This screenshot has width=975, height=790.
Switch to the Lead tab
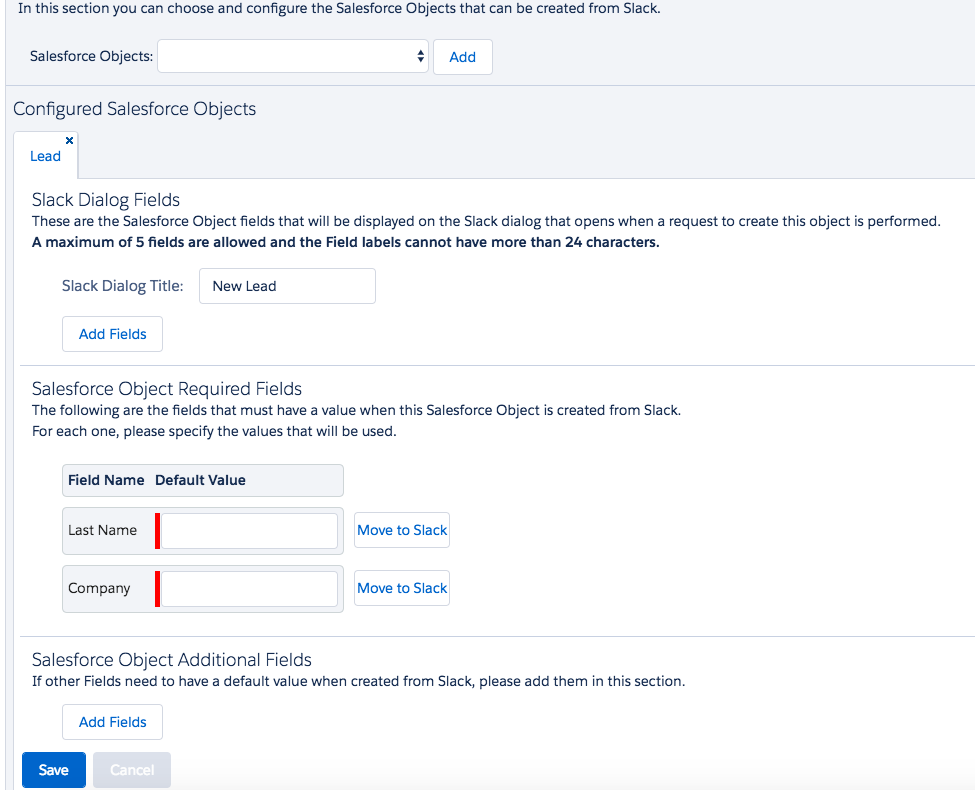tap(45, 156)
